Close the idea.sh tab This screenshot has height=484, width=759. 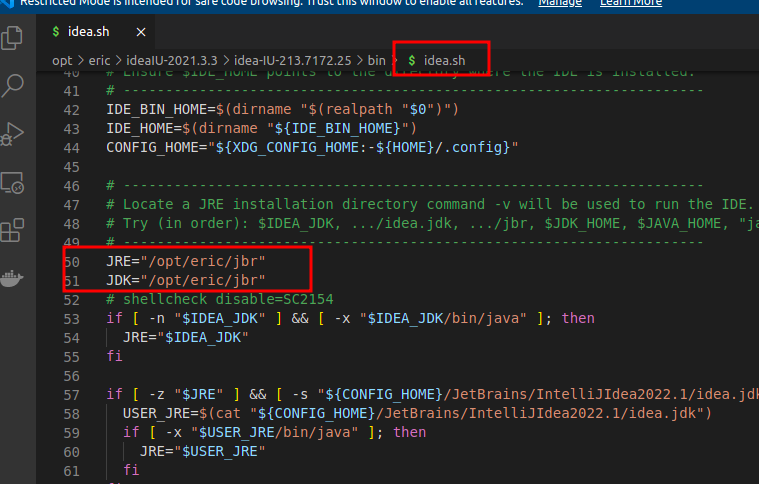[x=141, y=32]
